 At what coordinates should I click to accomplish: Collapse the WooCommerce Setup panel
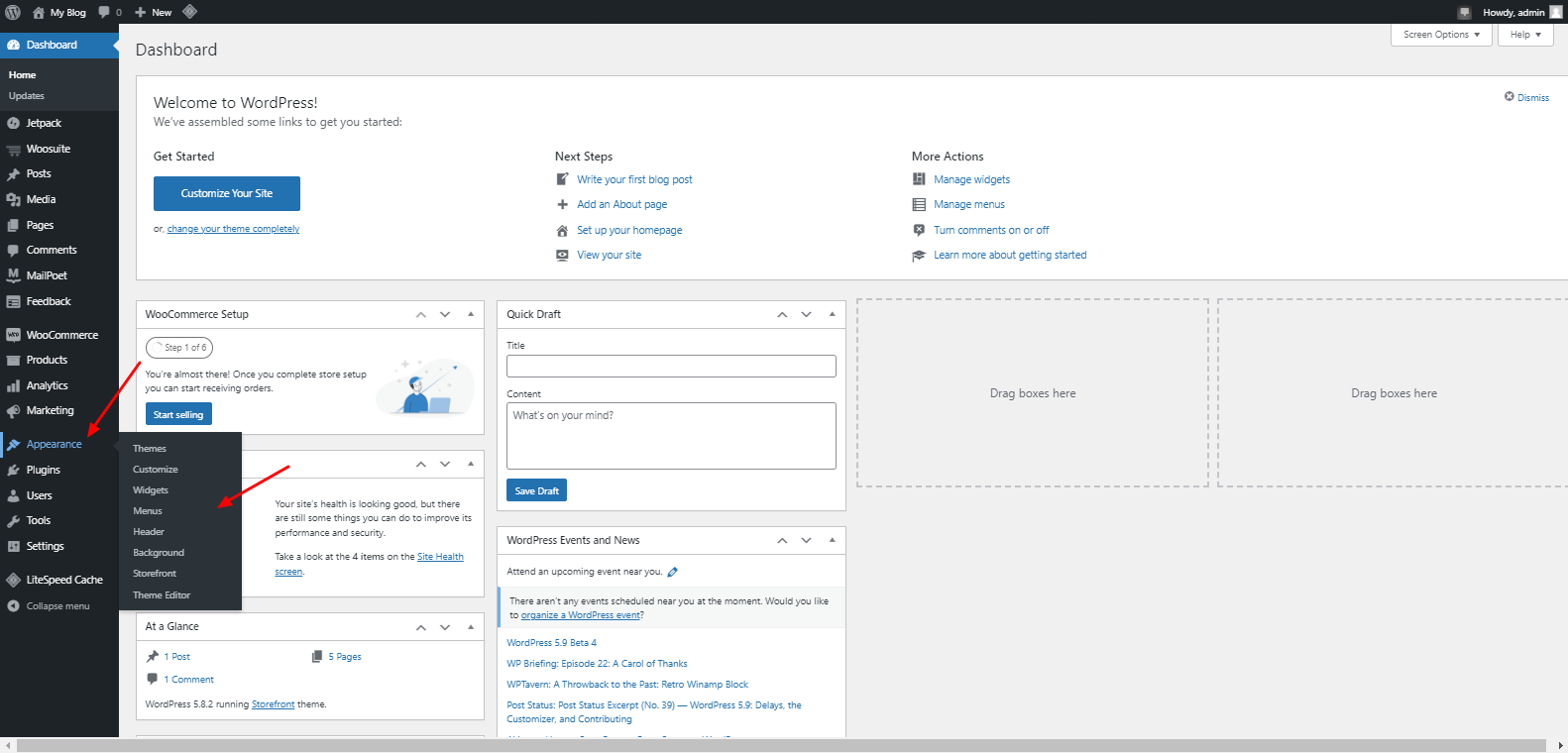471,314
